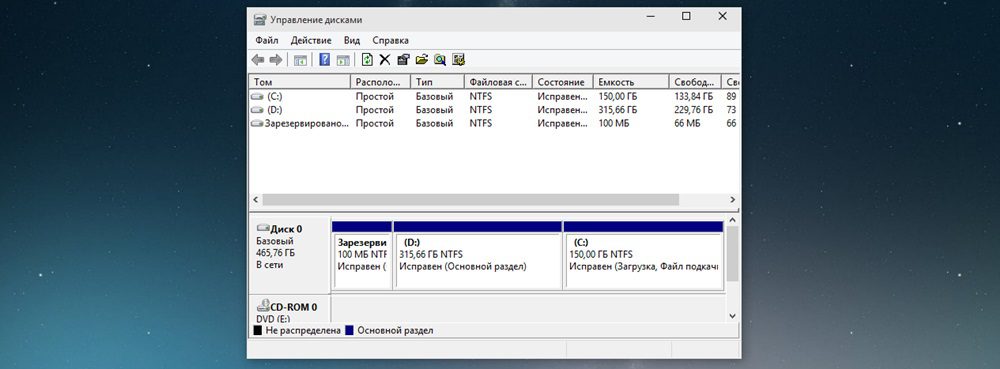Toggle the action pane toolbar icon

pos(343,60)
